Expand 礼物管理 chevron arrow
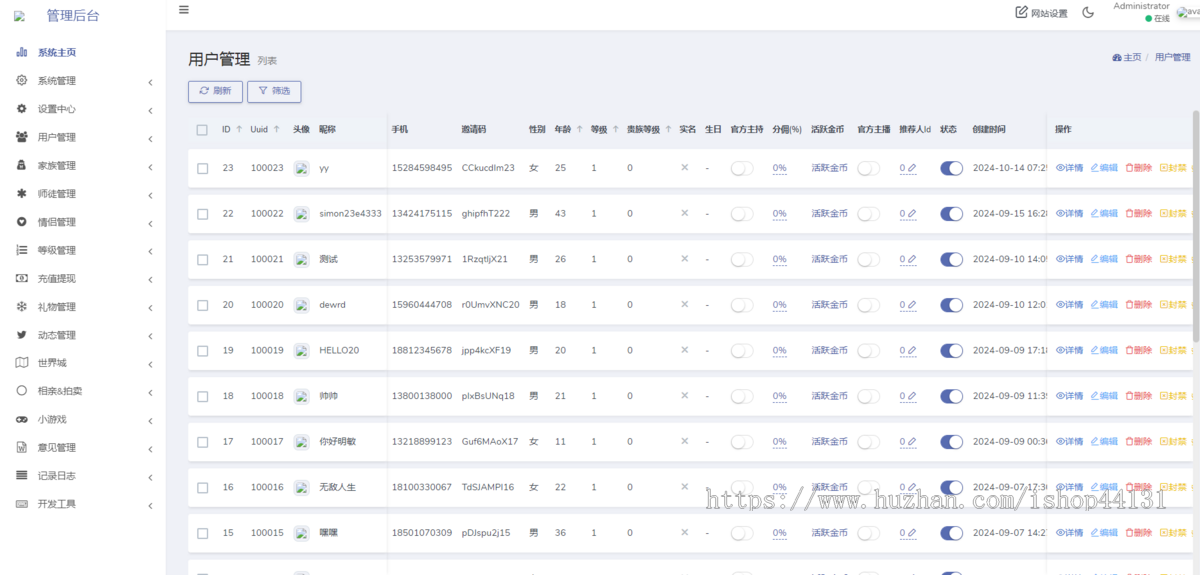Viewport: 1200px width, 575px height. click(x=150, y=308)
